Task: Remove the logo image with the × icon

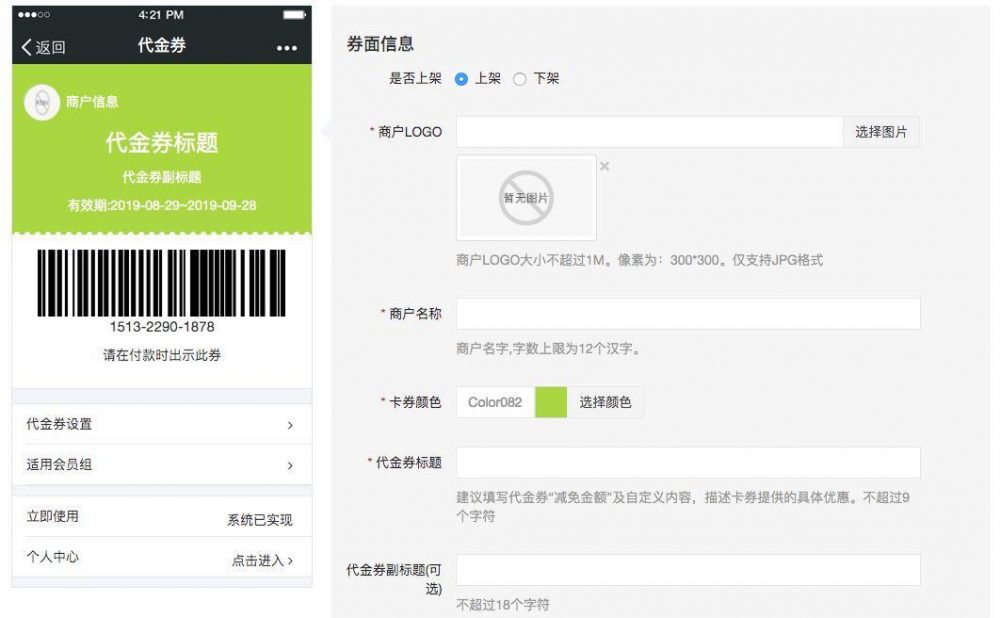Action: point(604,166)
